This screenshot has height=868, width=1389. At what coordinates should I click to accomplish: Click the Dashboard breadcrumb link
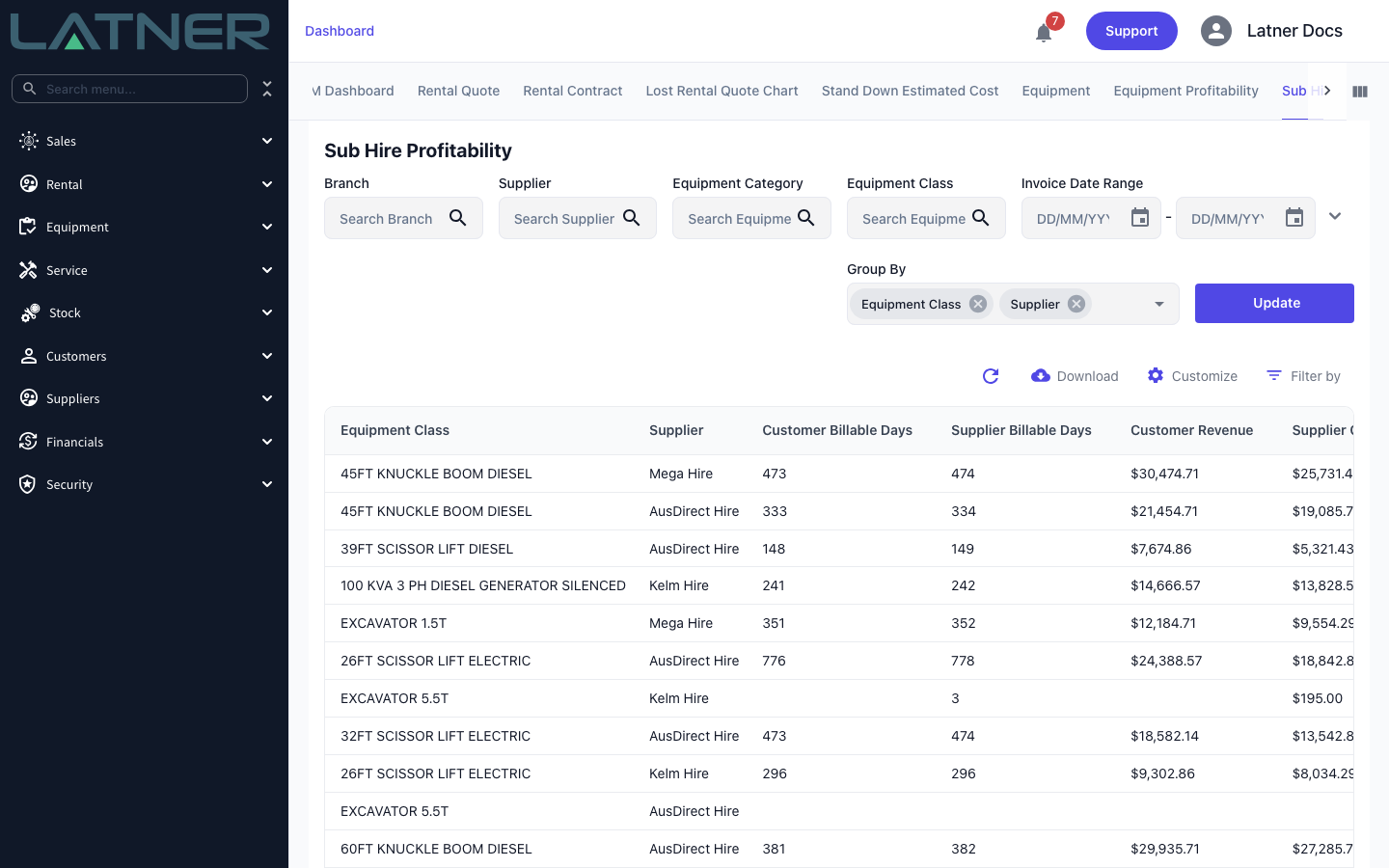pyautogui.click(x=340, y=31)
